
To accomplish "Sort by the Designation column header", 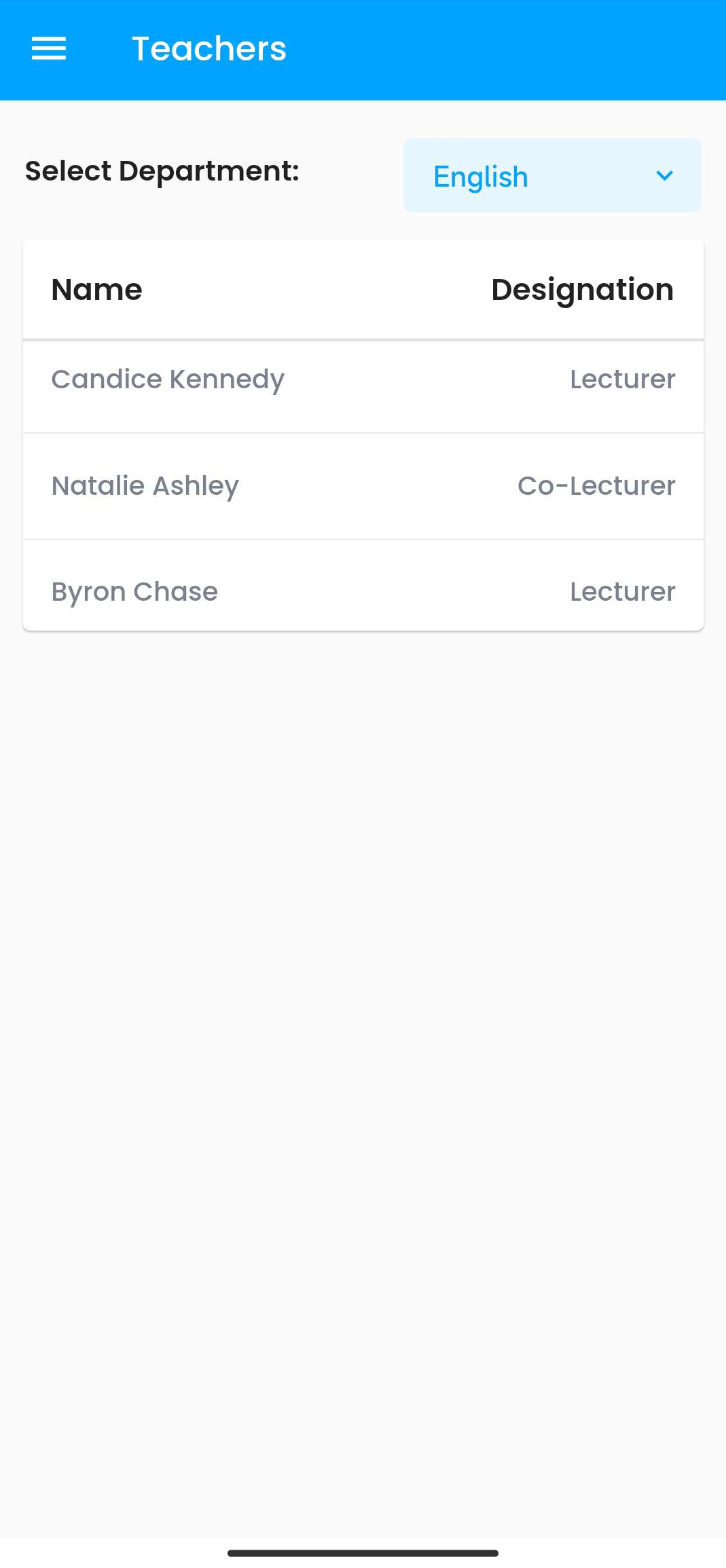I will [582, 290].
